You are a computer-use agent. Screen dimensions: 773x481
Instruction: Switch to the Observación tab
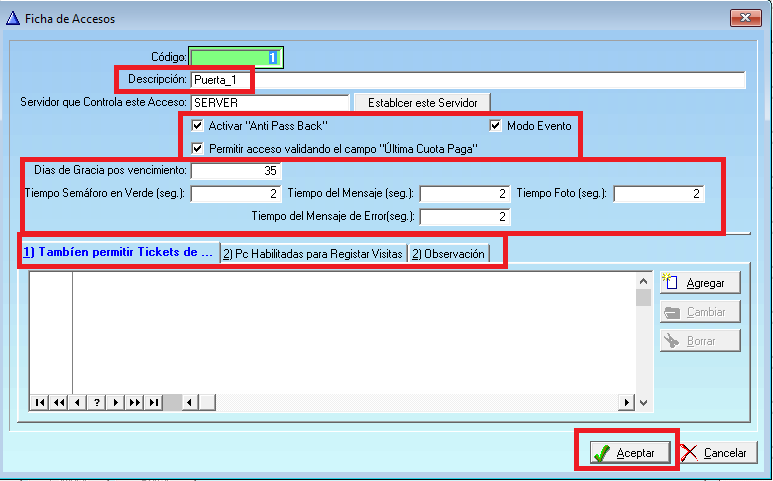pyautogui.click(x=449, y=254)
